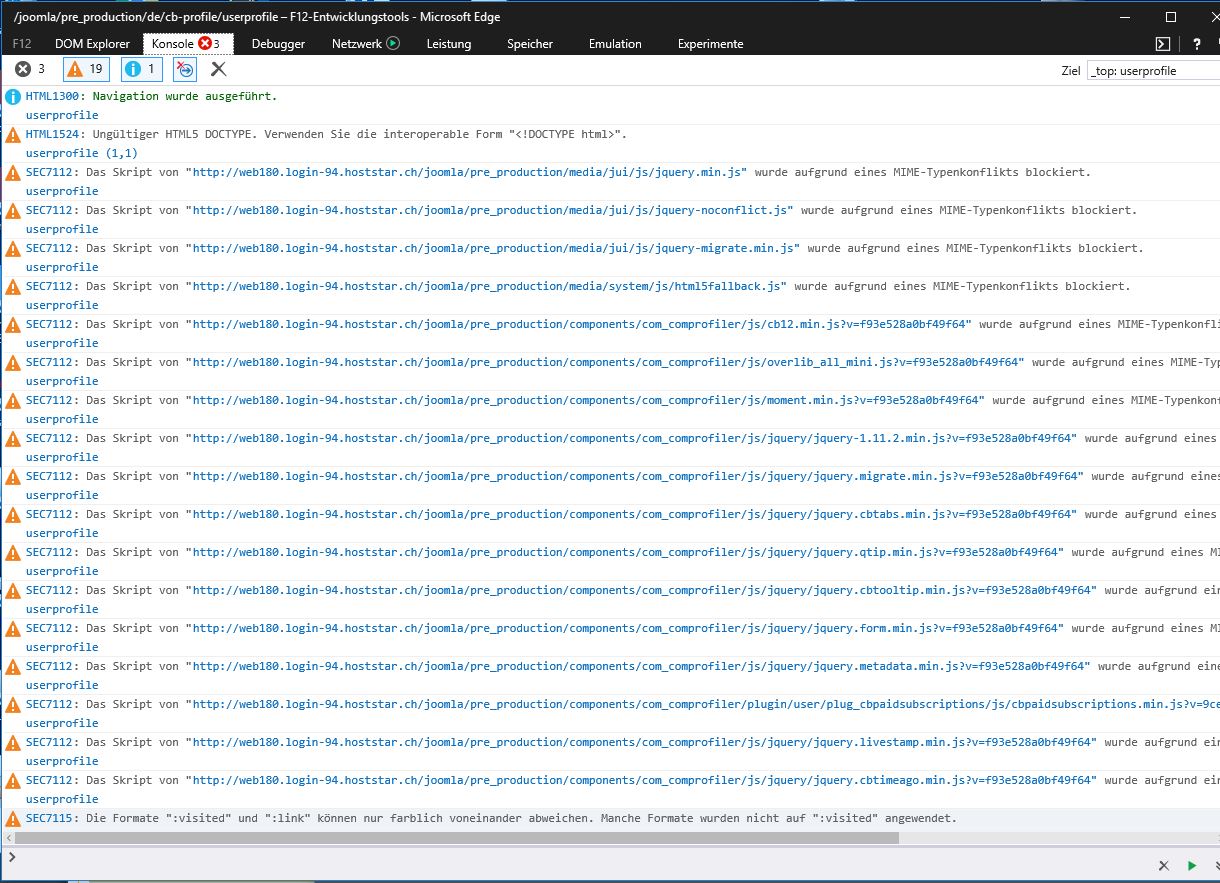Open the overlib_all_mini.js script URL
Image resolution: width=1220 pixels, height=883 pixels.
pos(608,362)
